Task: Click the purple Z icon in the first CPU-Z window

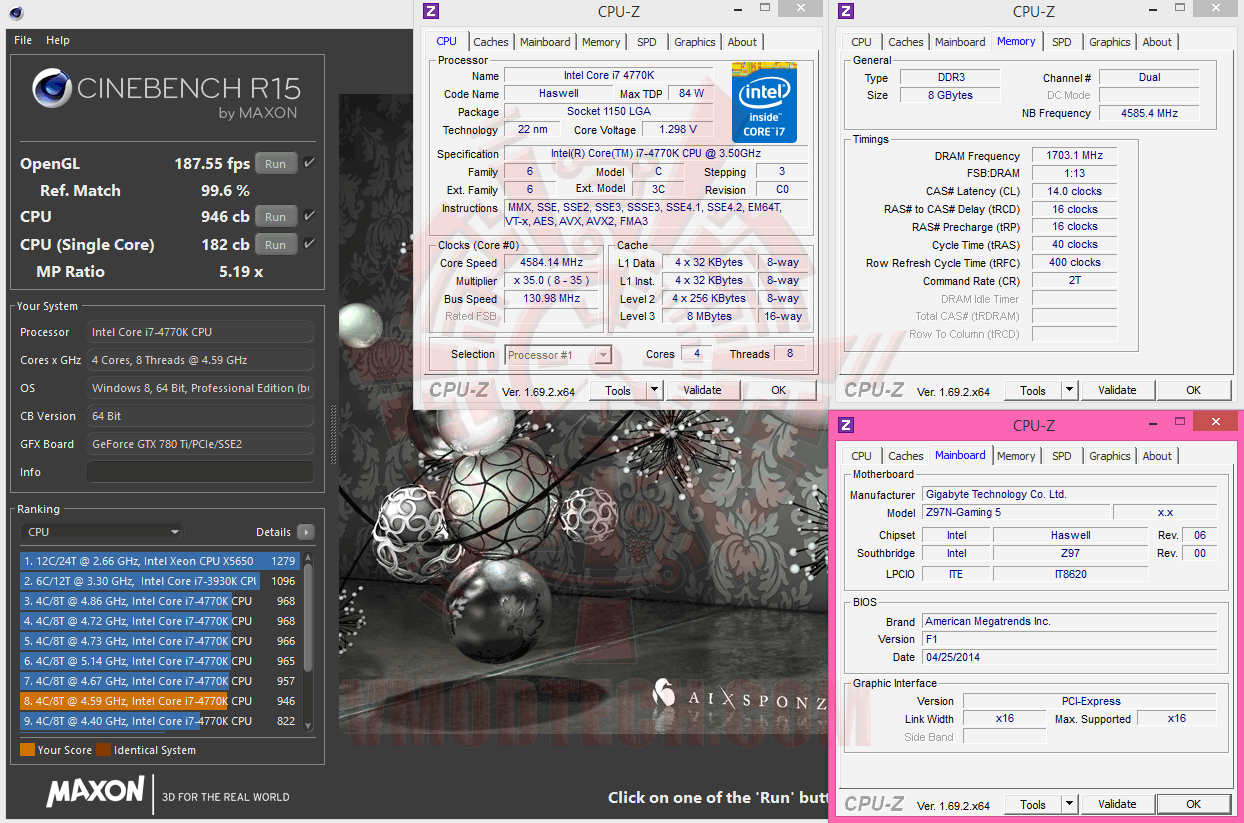Action: 431,11
